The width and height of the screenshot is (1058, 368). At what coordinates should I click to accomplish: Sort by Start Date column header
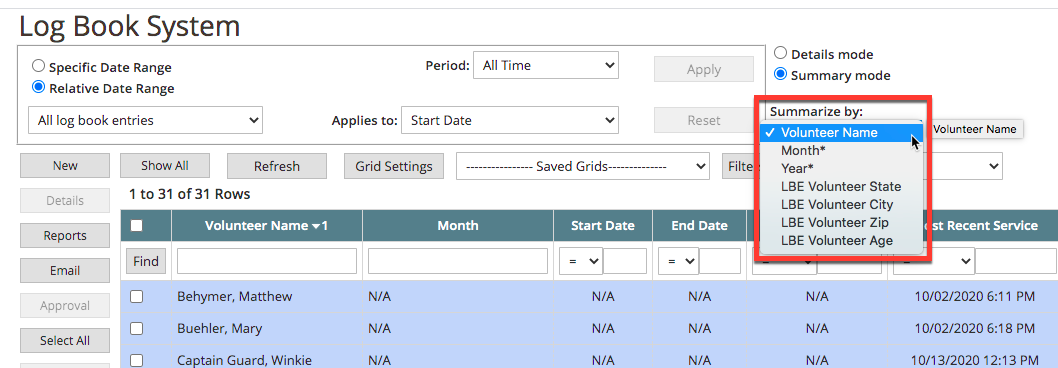[603, 226]
